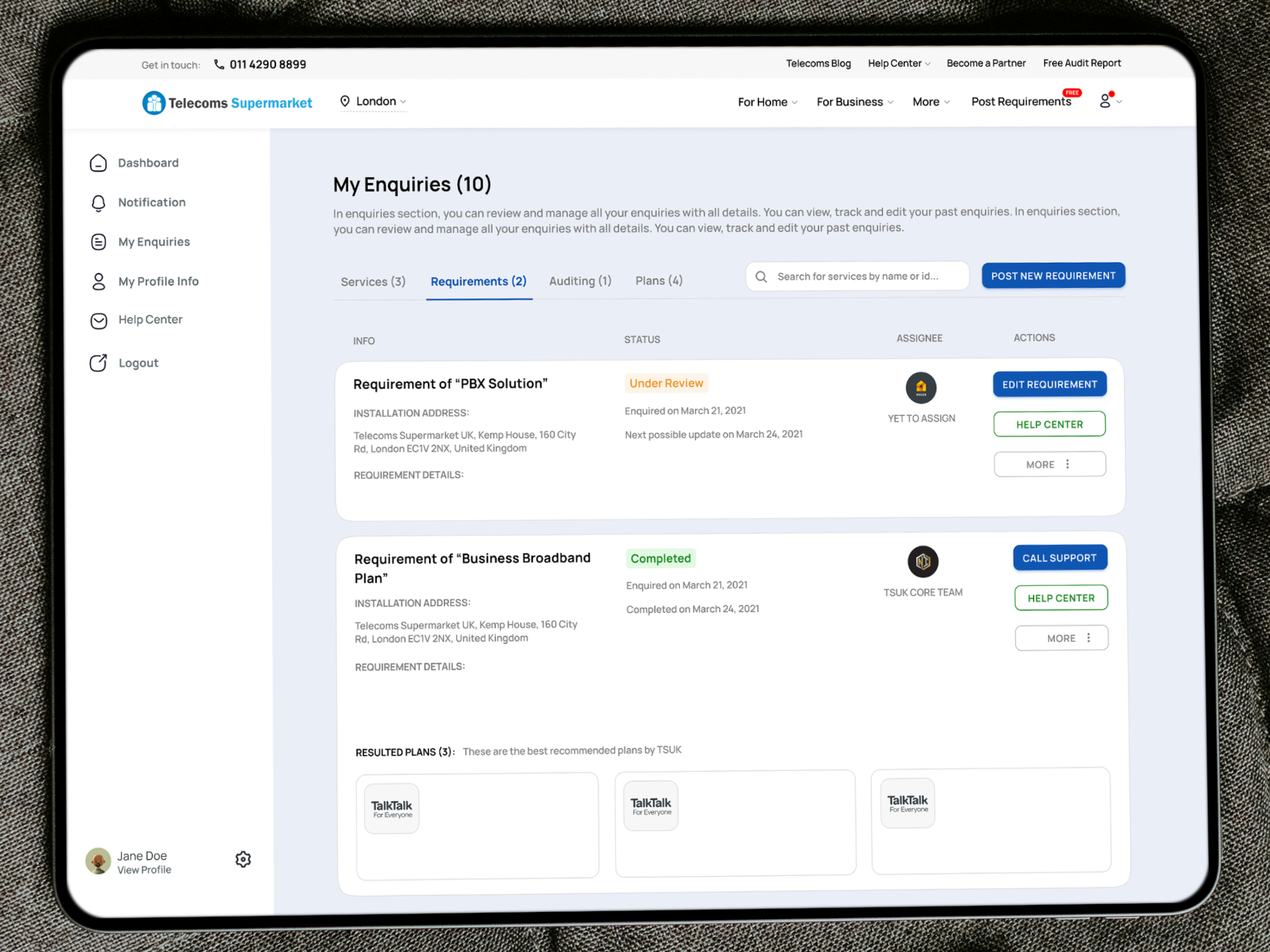Screen dimensions: 1270x952
Task: Open the Auditing tab
Action: coord(580,281)
